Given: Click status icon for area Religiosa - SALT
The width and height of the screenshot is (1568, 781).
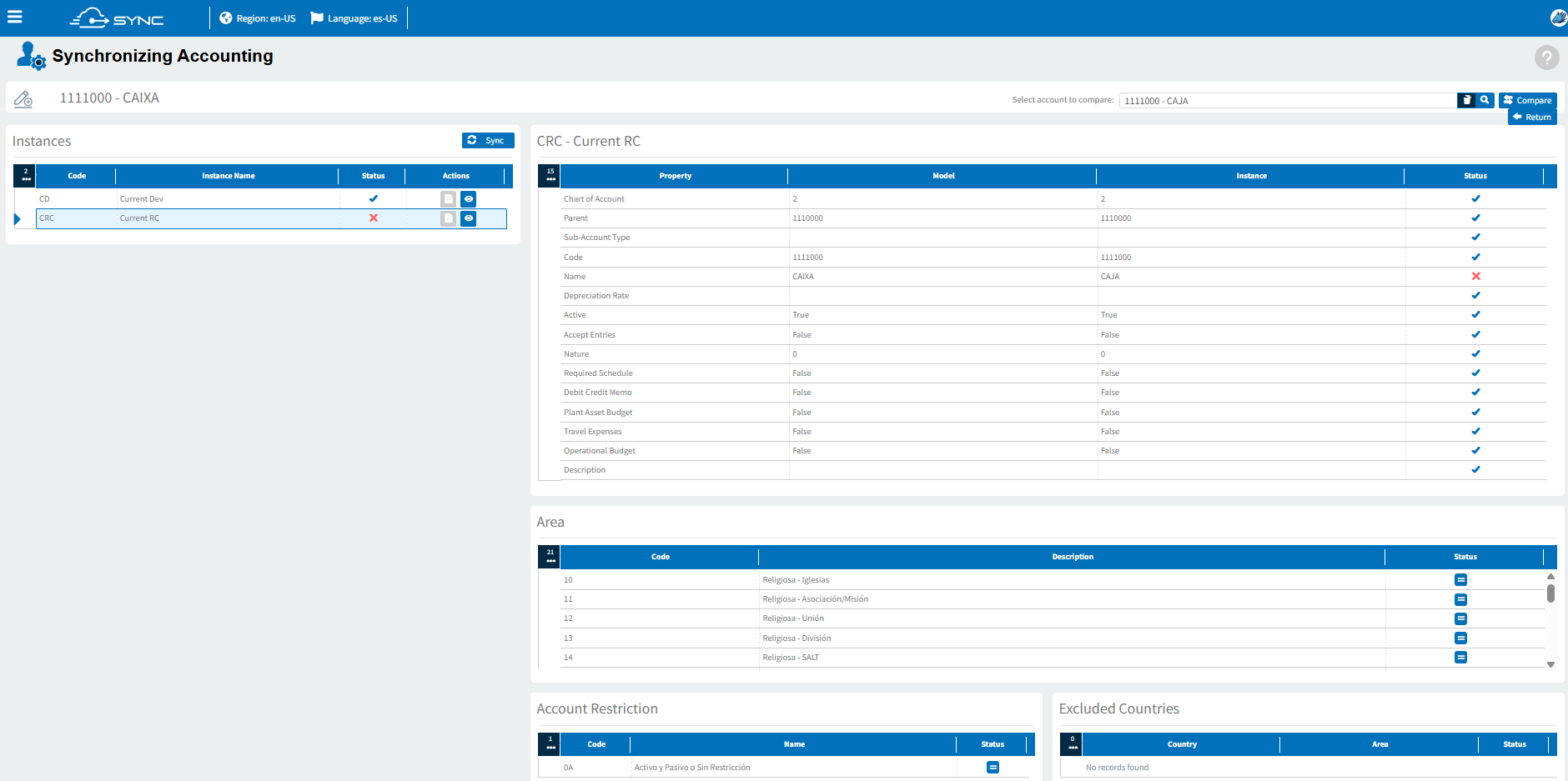Looking at the screenshot, I should pyautogui.click(x=1460, y=658).
